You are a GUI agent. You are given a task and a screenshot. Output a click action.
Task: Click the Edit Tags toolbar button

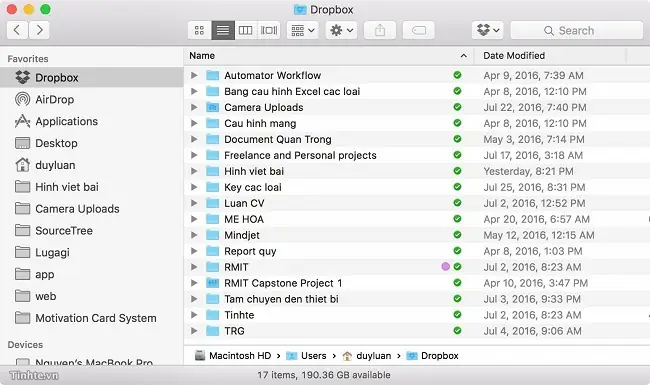[419, 30]
